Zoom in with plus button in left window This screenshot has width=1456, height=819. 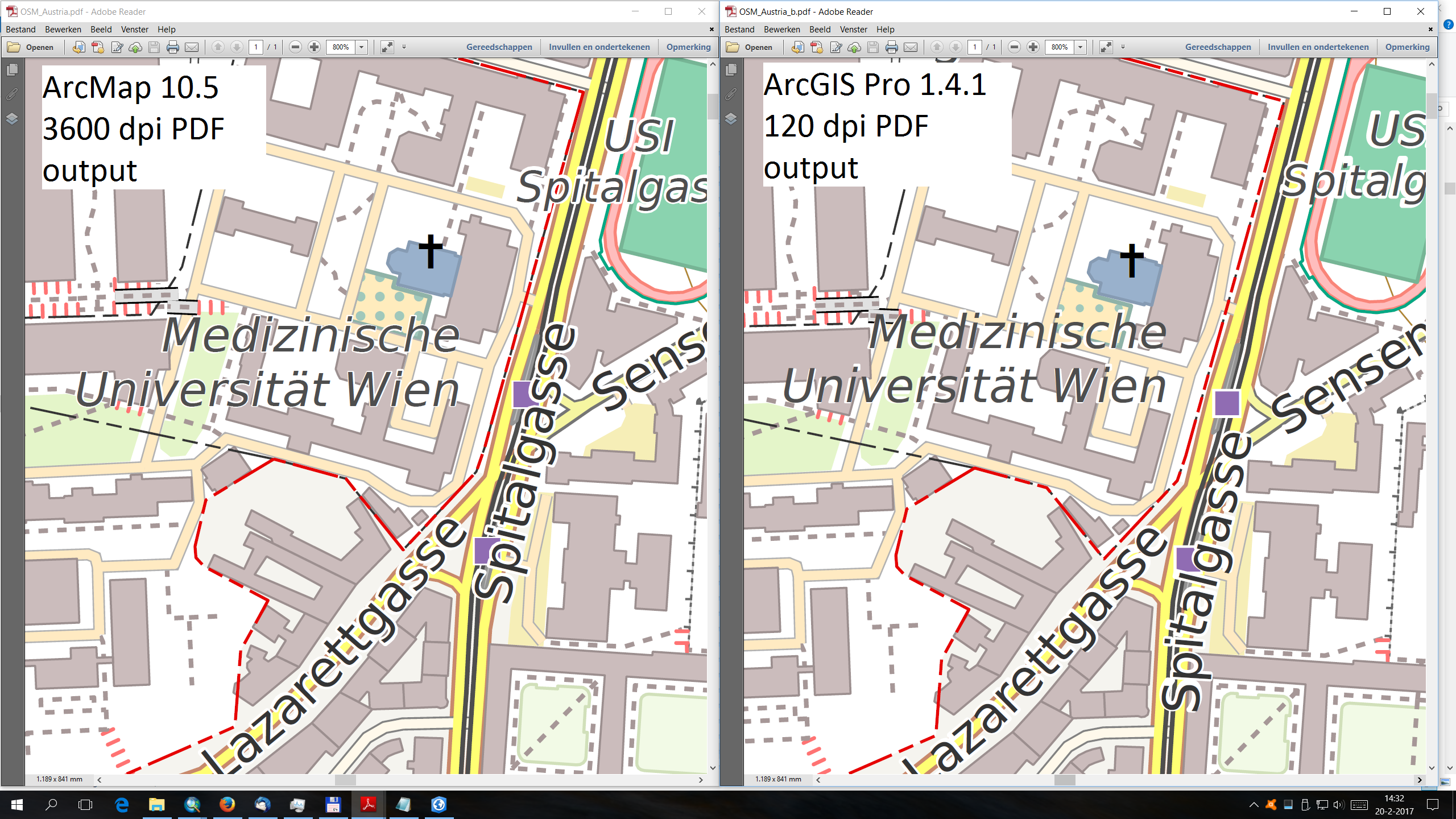coord(314,47)
